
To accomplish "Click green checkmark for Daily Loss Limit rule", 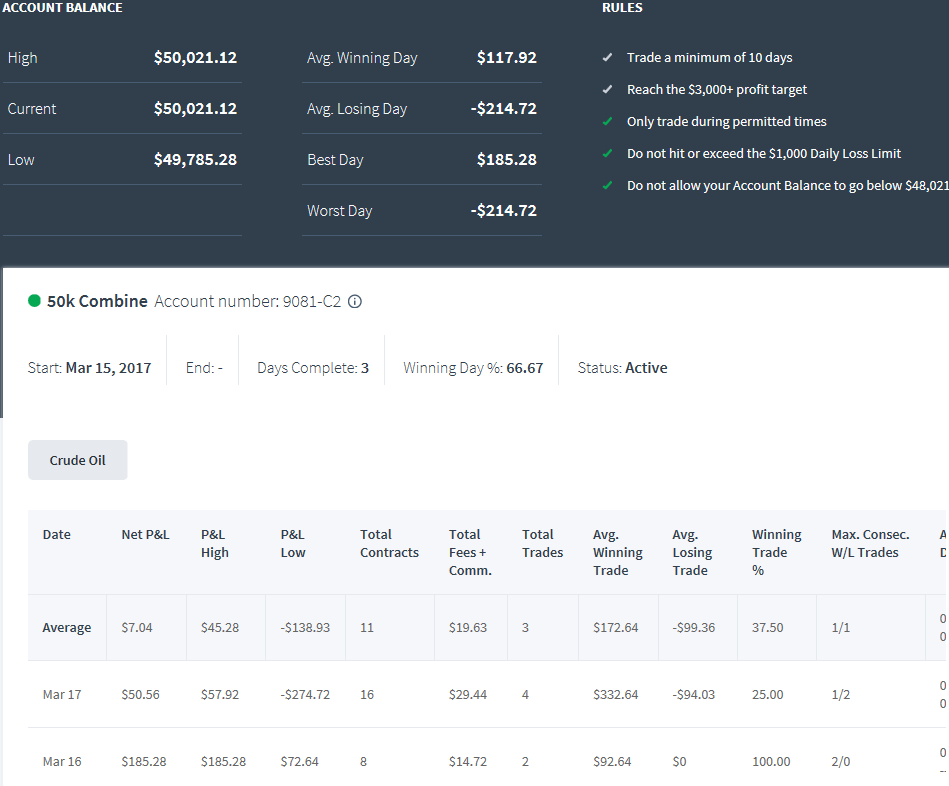I will pyautogui.click(x=608, y=154).
